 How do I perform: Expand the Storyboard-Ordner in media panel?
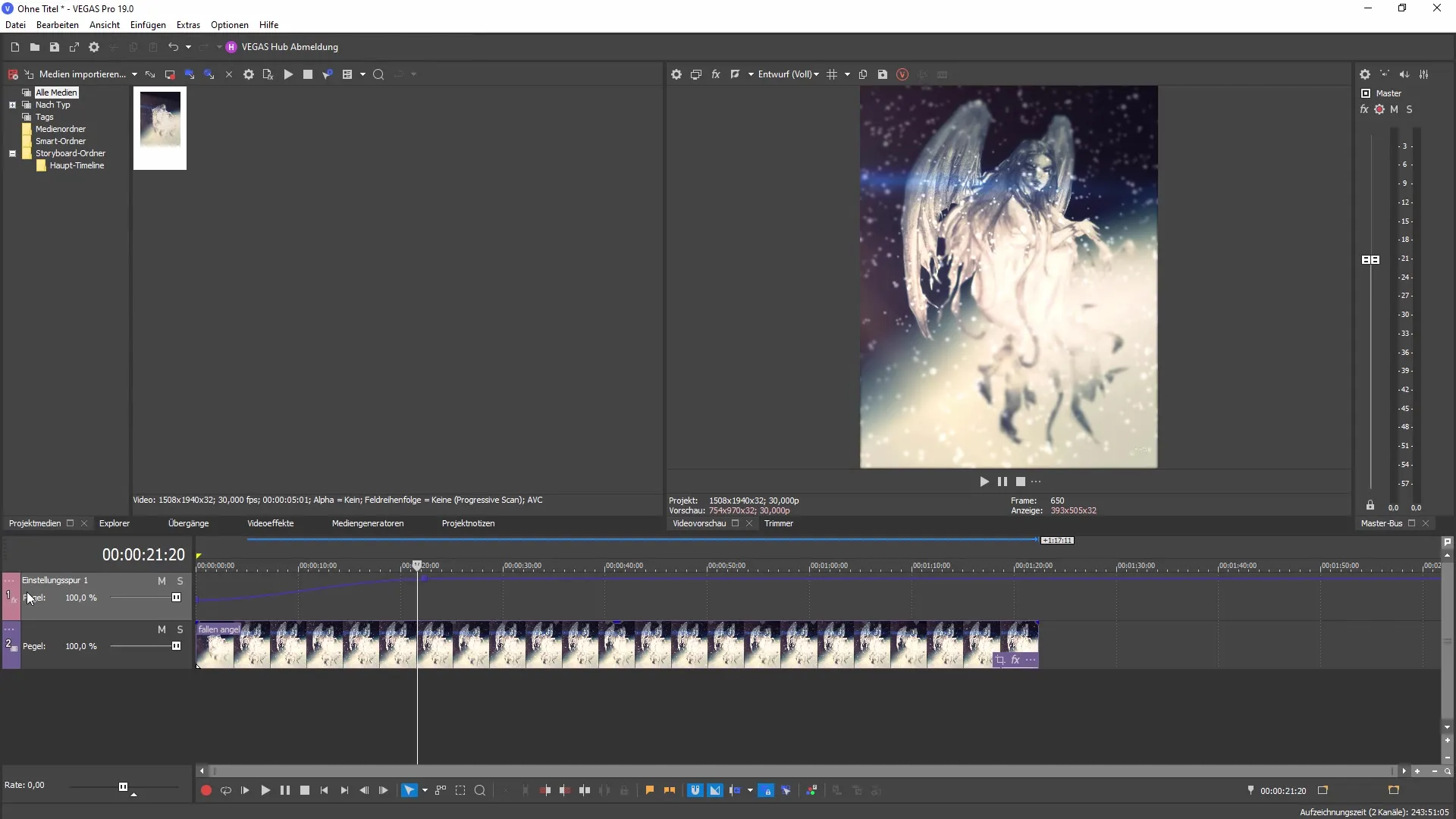(13, 153)
